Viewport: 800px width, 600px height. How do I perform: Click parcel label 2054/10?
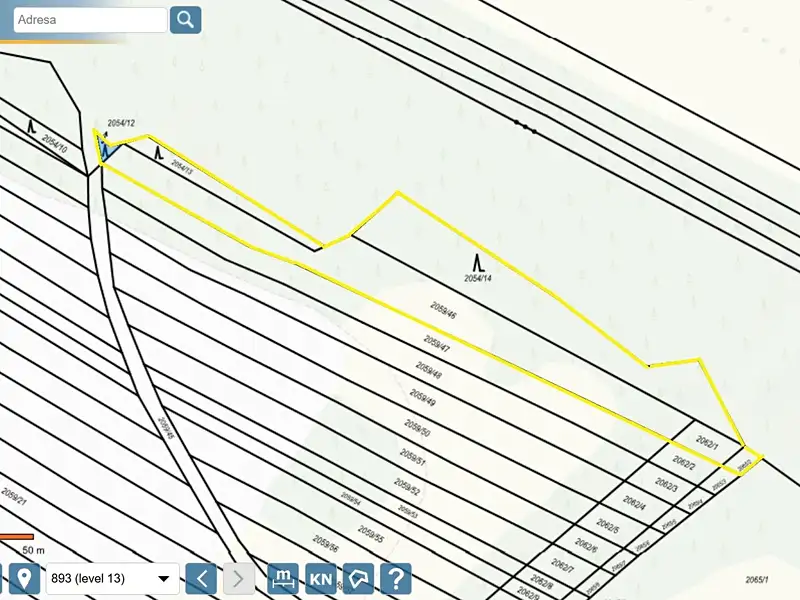54,144
